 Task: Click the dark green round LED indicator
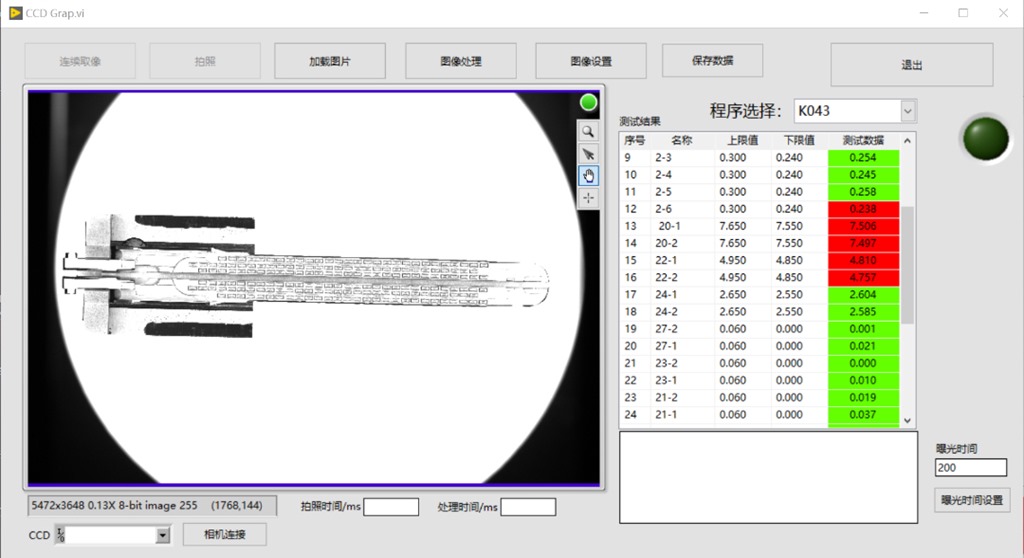point(986,138)
